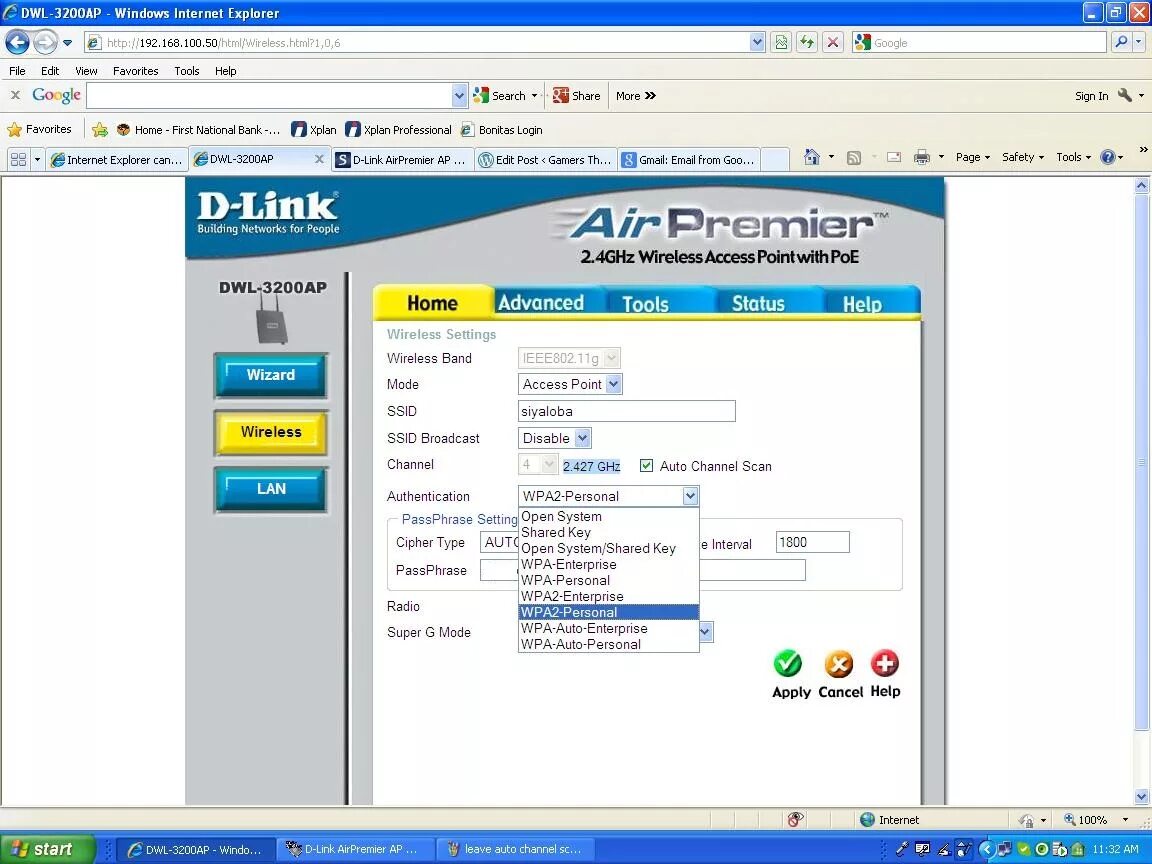The image size is (1152, 864).
Task: Click the Stop loading red X icon
Action: (832, 43)
